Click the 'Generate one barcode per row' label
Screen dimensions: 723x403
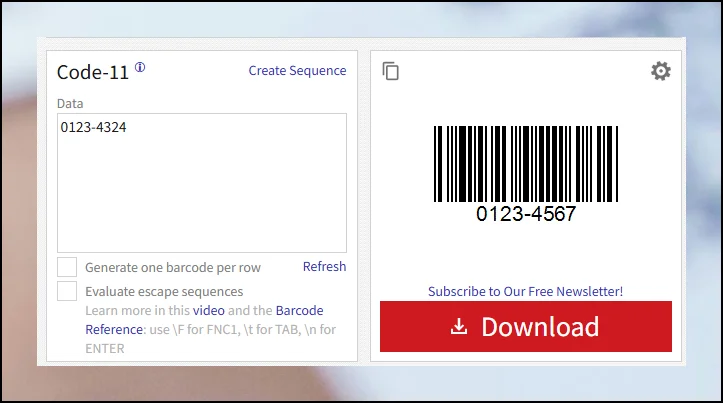[175, 268]
